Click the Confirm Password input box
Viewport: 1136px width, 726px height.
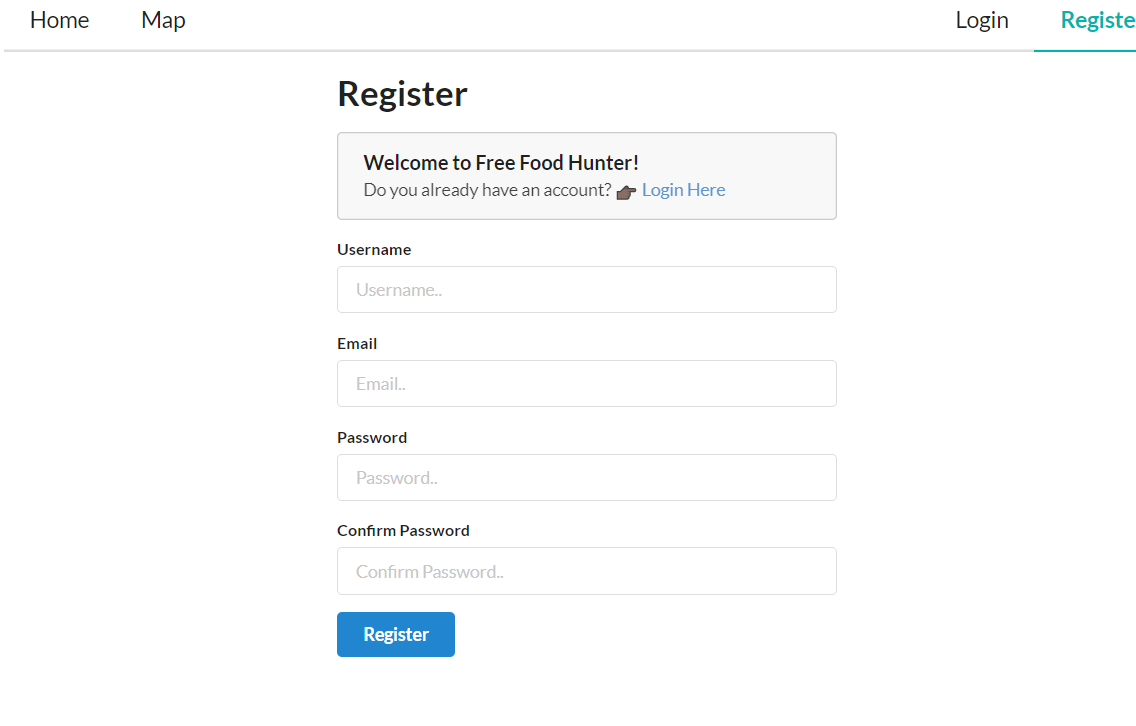tap(587, 571)
